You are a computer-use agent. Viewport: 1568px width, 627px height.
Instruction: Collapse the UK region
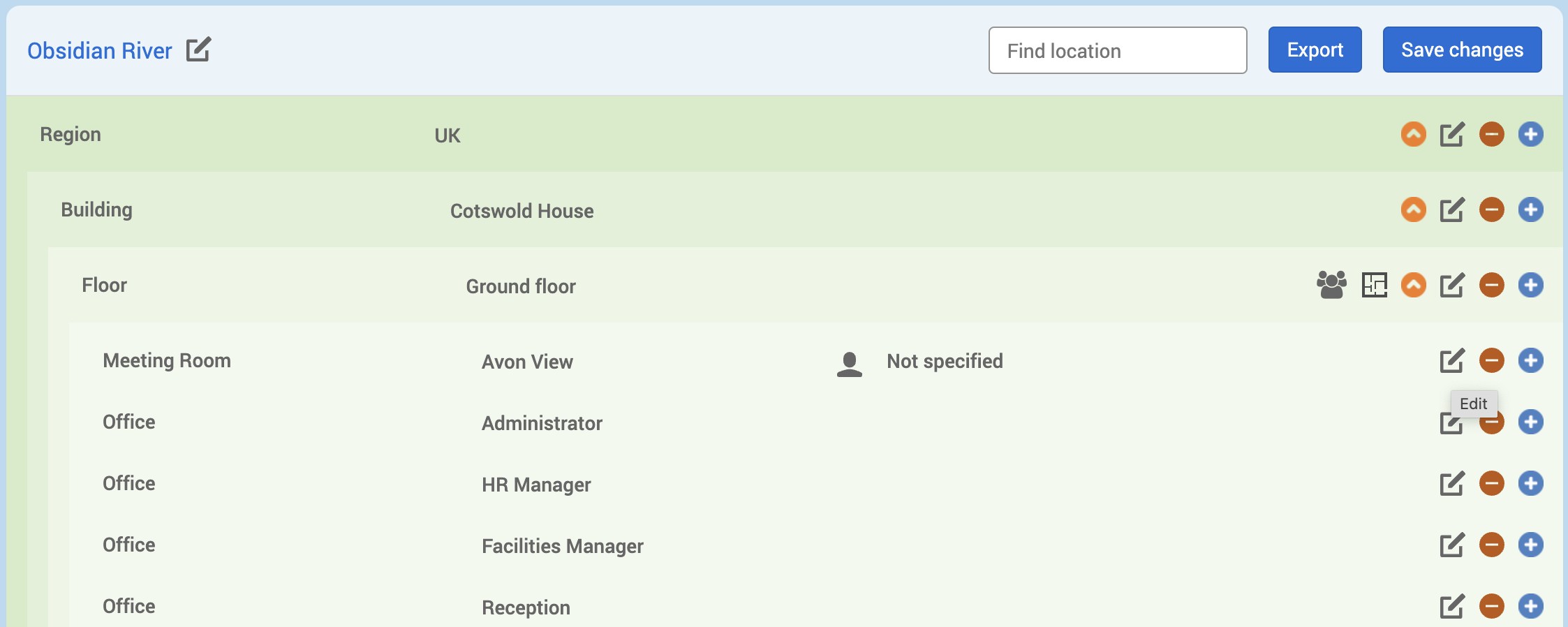(x=1413, y=134)
